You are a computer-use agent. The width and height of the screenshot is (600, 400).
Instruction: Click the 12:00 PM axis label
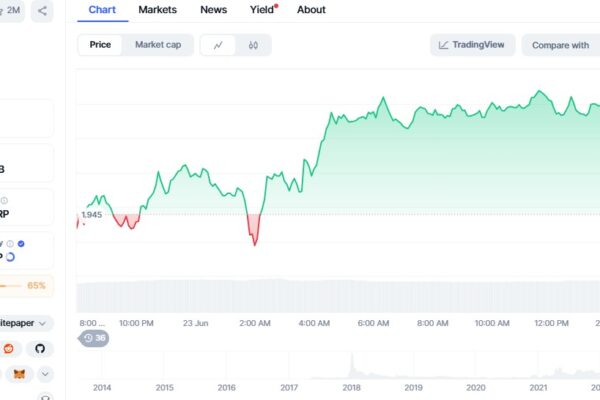coord(551,323)
